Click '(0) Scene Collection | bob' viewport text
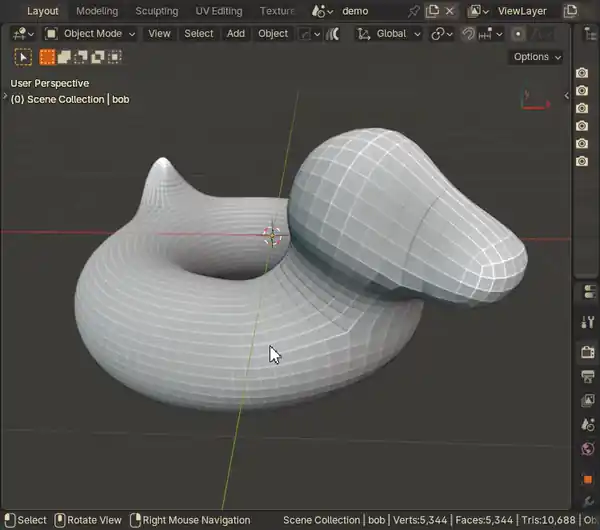The height and width of the screenshot is (530, 600). [x=70, y=99]
